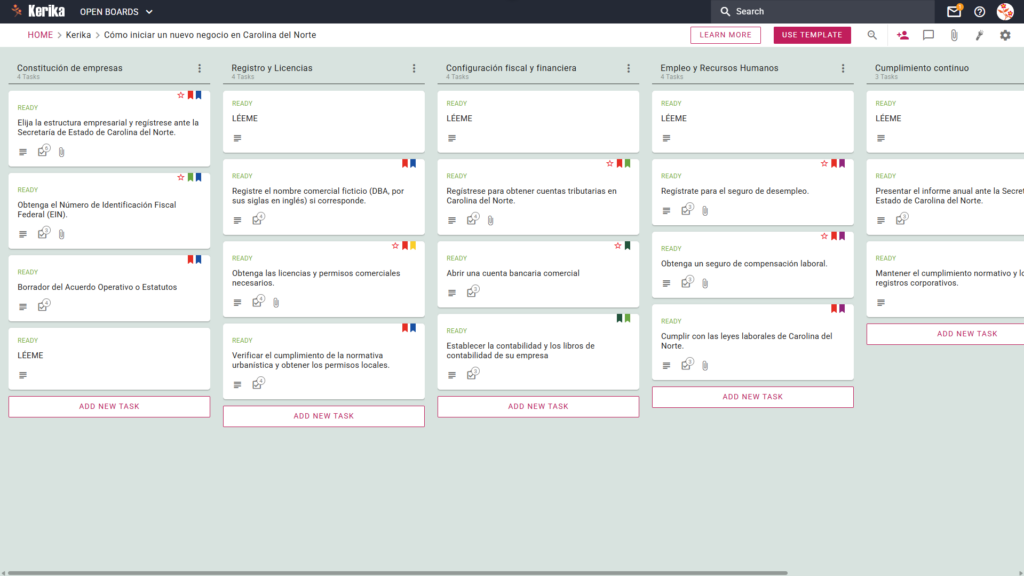Open the add team member icon
Viewport: 1024px width, 576px height.
903,35
